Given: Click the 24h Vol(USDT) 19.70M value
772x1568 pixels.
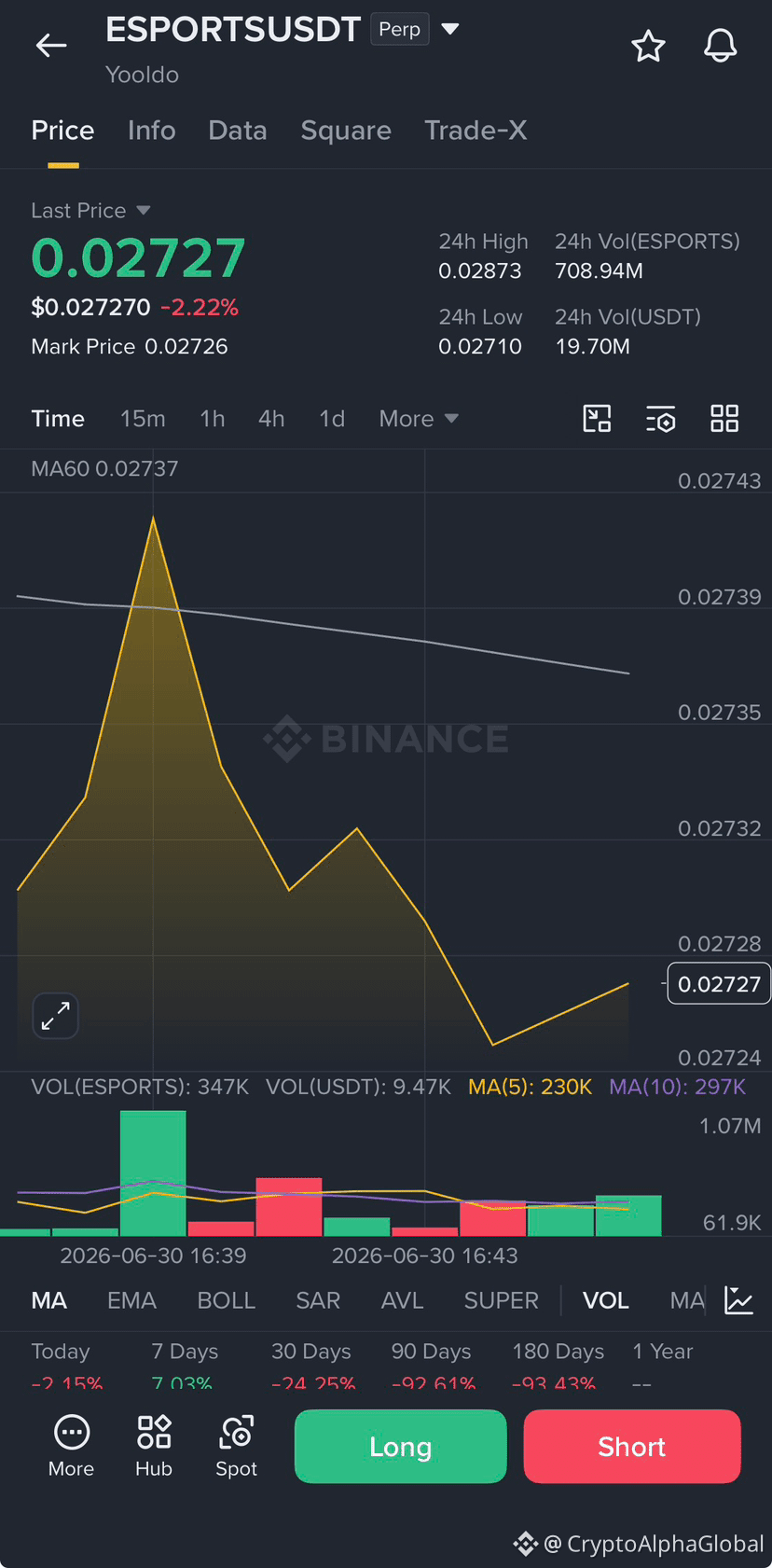Looking at the screenshot, I should click(x=592, y=347).
